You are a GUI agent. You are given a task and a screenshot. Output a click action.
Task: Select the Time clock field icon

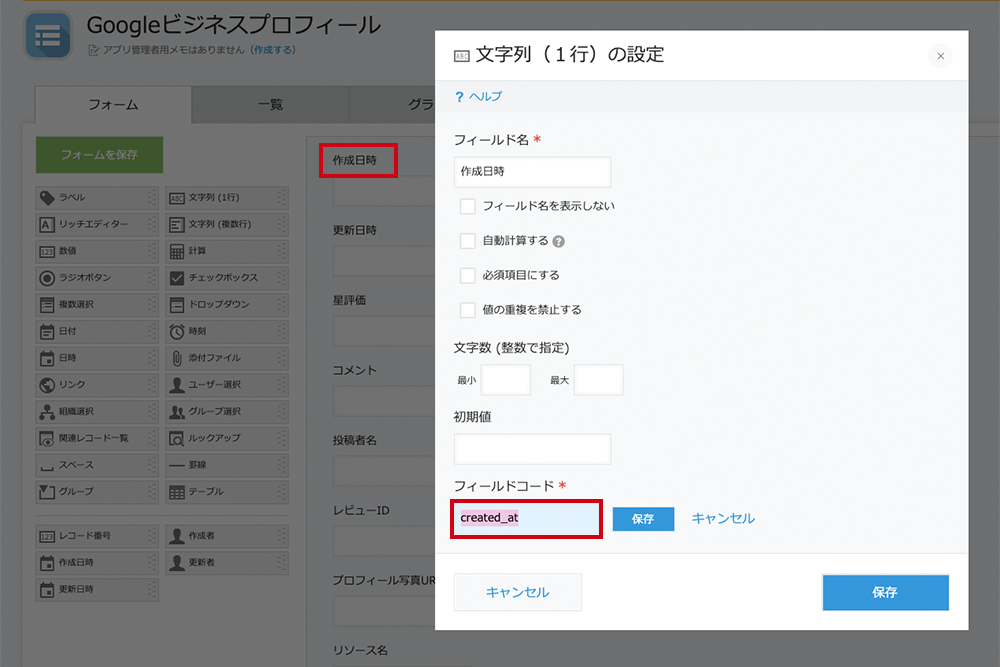pyautogui.click(x=176, y=331)
